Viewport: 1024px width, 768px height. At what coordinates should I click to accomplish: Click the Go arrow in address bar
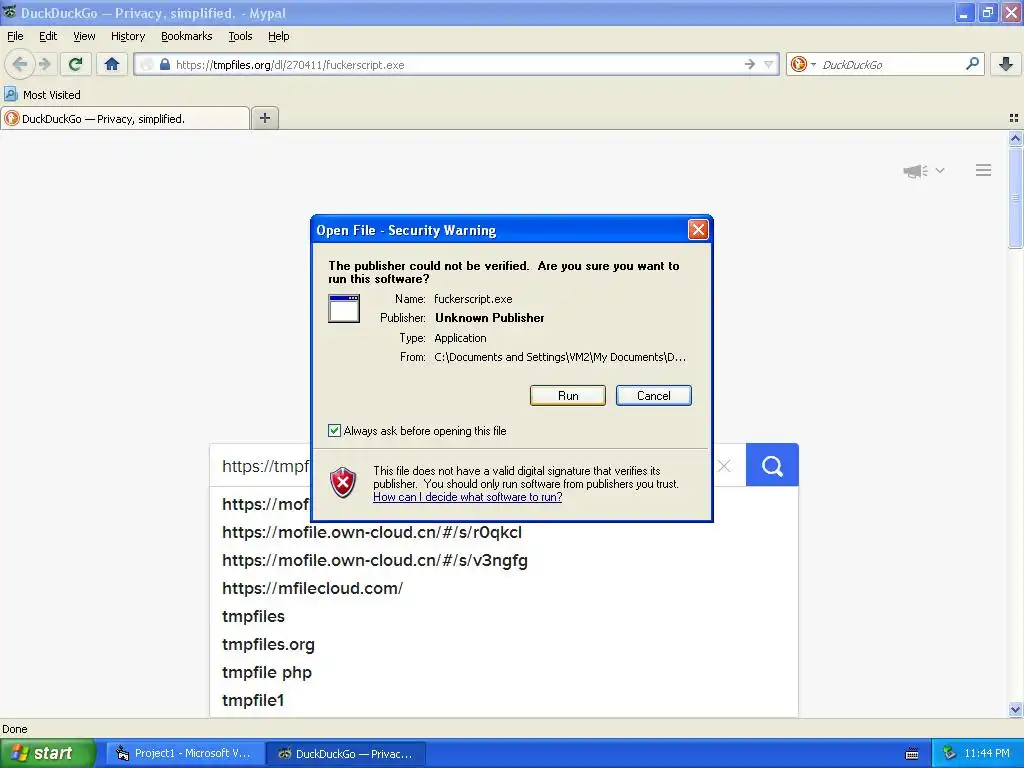(749, 64)
